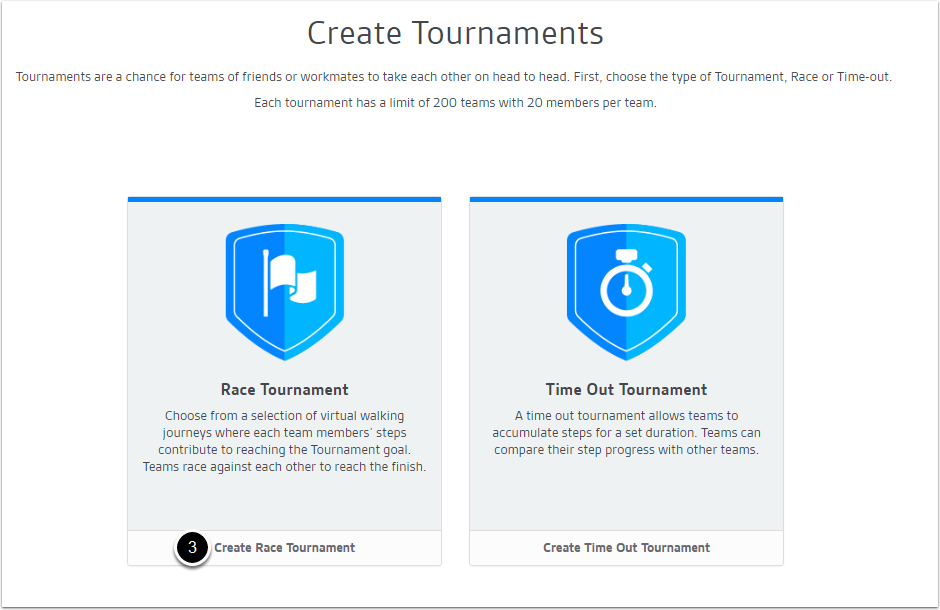Click the Create Time Out Tournament button
Viewport: 940px width, 610px height.
click(x=626, y=548)
